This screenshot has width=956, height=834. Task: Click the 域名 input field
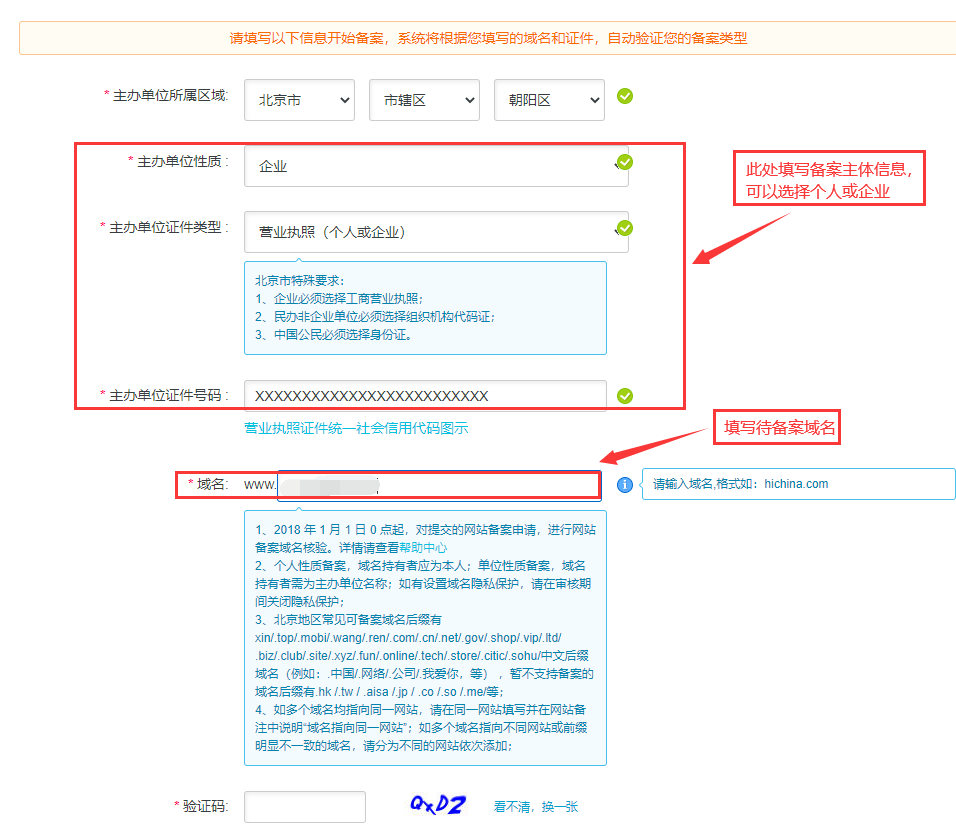pos(439,485)
